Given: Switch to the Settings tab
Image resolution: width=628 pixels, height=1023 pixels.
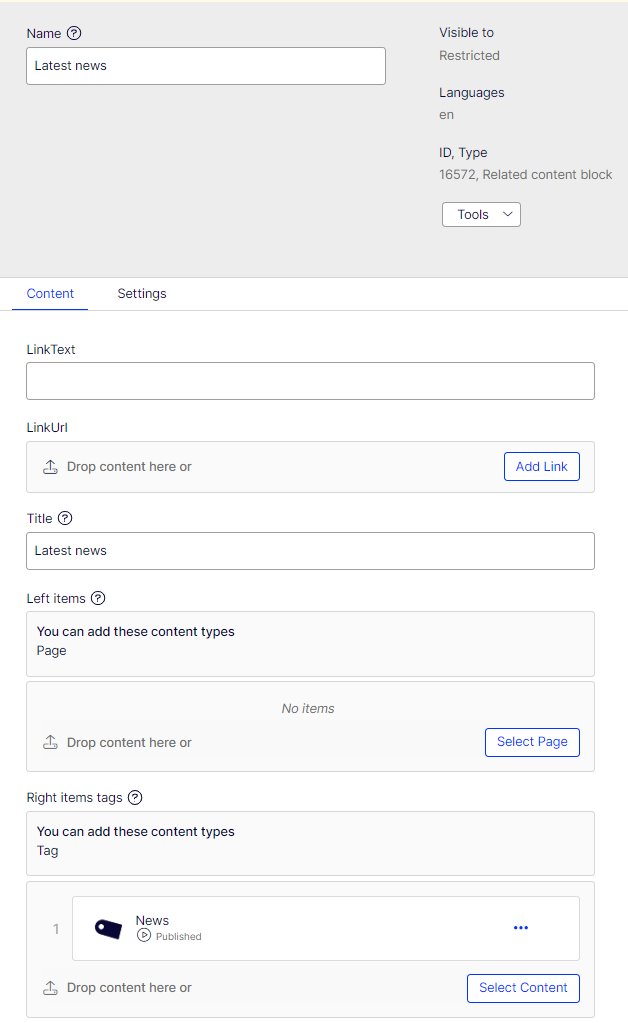Looking at the screenshot, I should 142,294.
